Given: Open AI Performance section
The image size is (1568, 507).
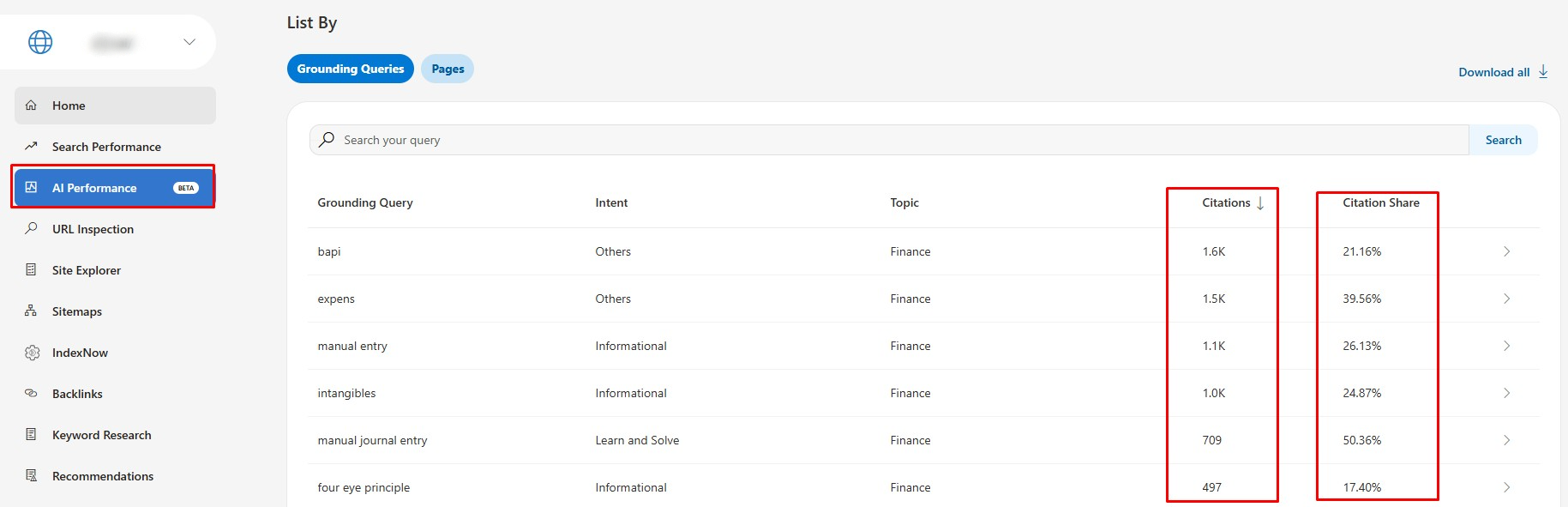Looking at the screenshot, I should pyautogui.click(x=113, y=187).
